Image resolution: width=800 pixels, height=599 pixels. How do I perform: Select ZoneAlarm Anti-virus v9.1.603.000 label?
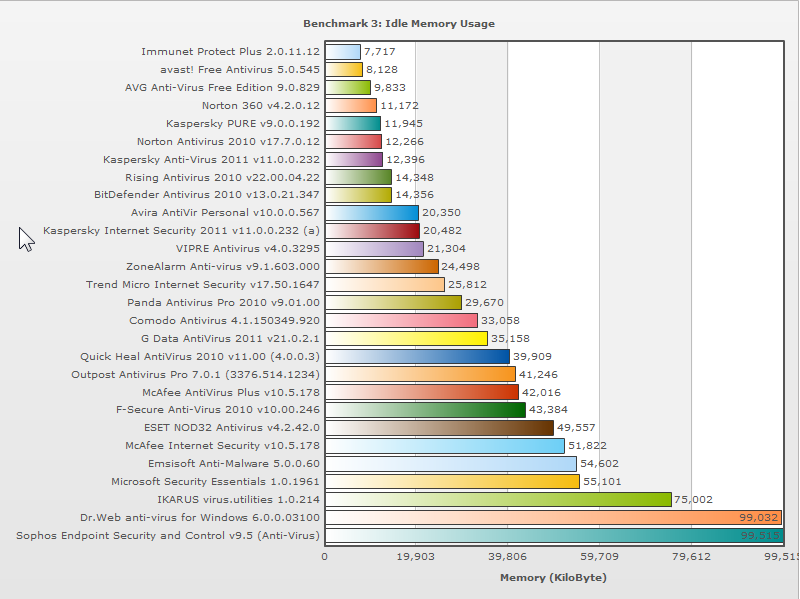click(x=223, y=266)
